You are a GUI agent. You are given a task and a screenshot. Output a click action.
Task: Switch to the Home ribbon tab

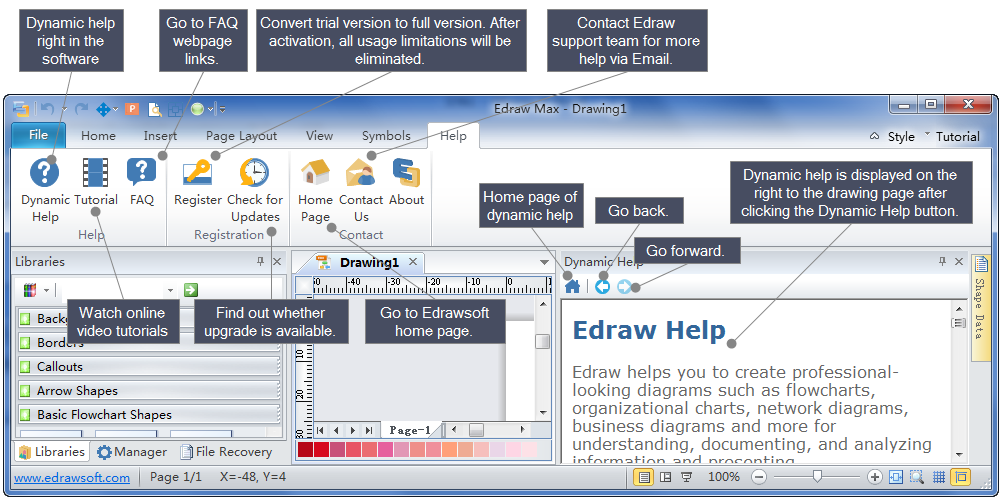click(x=98, y=136)
